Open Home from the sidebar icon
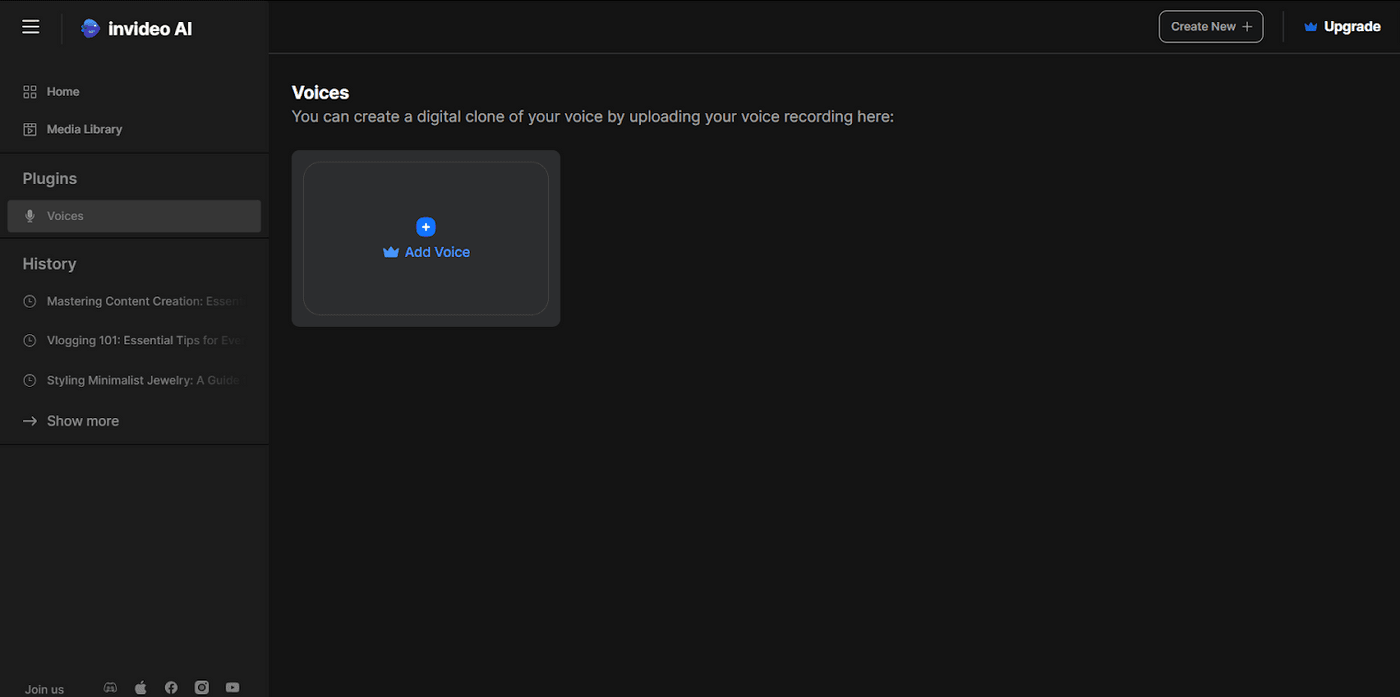This screenshot has height=697, width=1400. pyautogui.click(x=28, y=91)
